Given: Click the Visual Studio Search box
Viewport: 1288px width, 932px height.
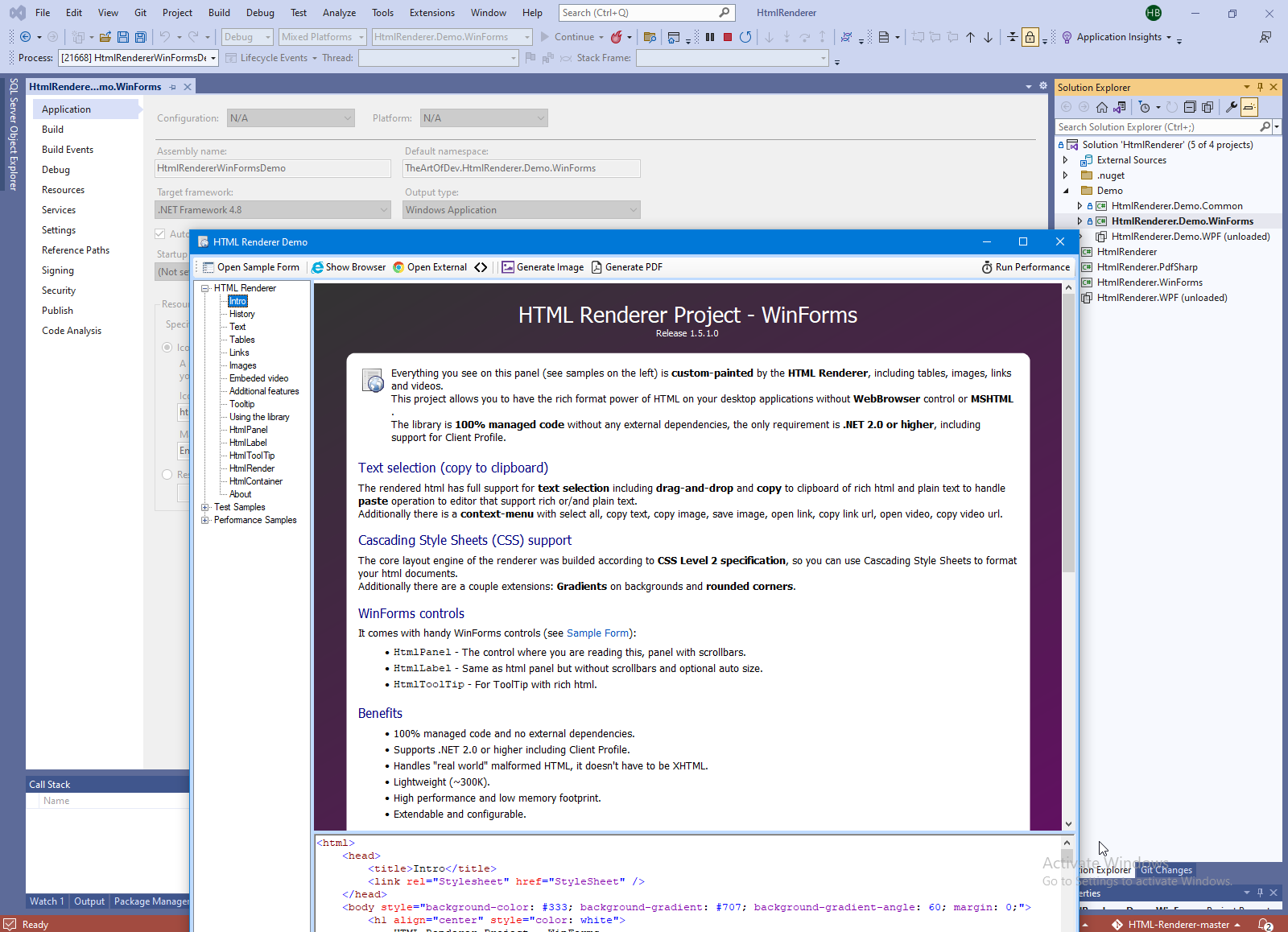Looking at the screenshot, I should pyautogui.click(x=646, y=13).
